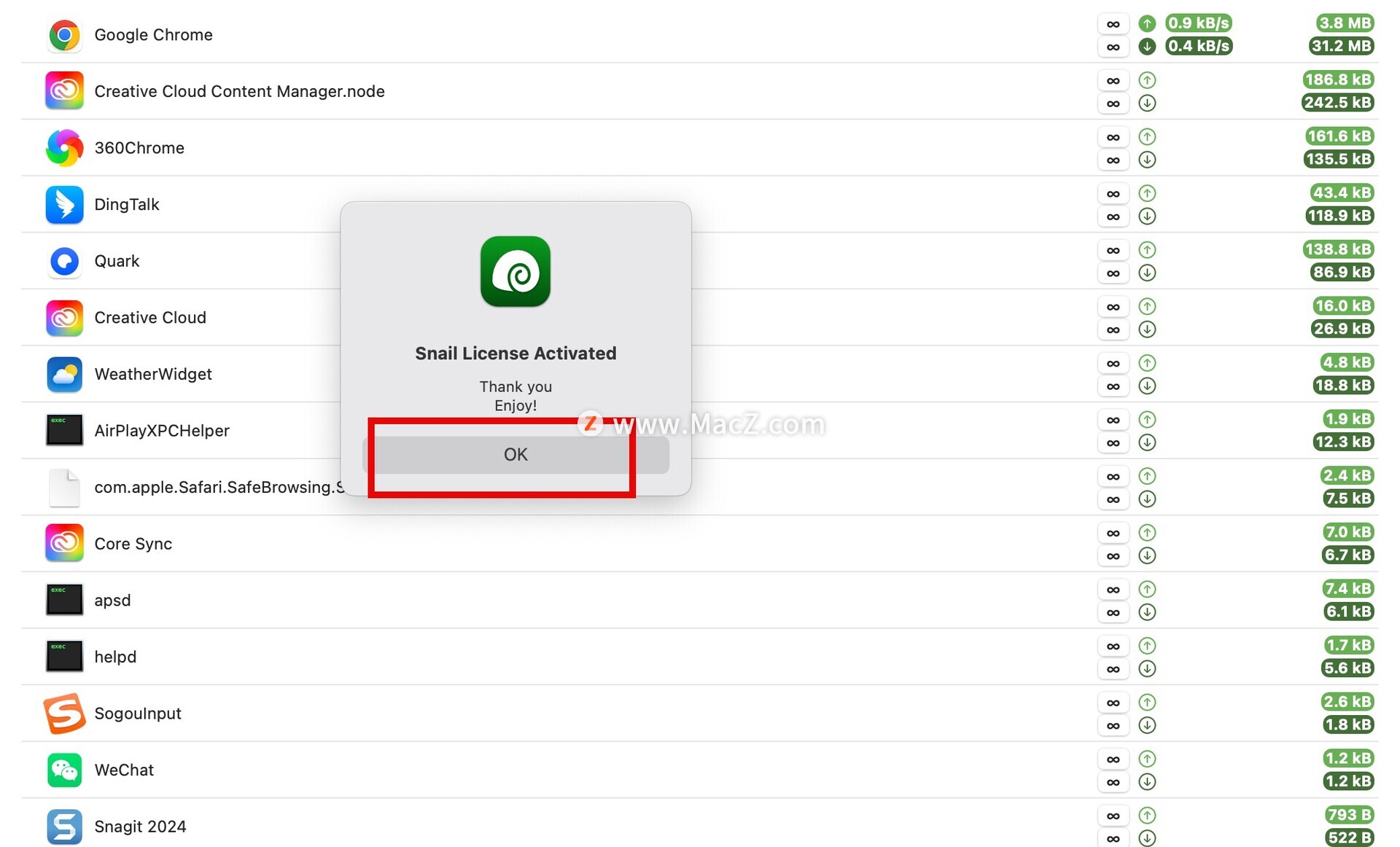Click the helpd exec icon

coord(64,656)
